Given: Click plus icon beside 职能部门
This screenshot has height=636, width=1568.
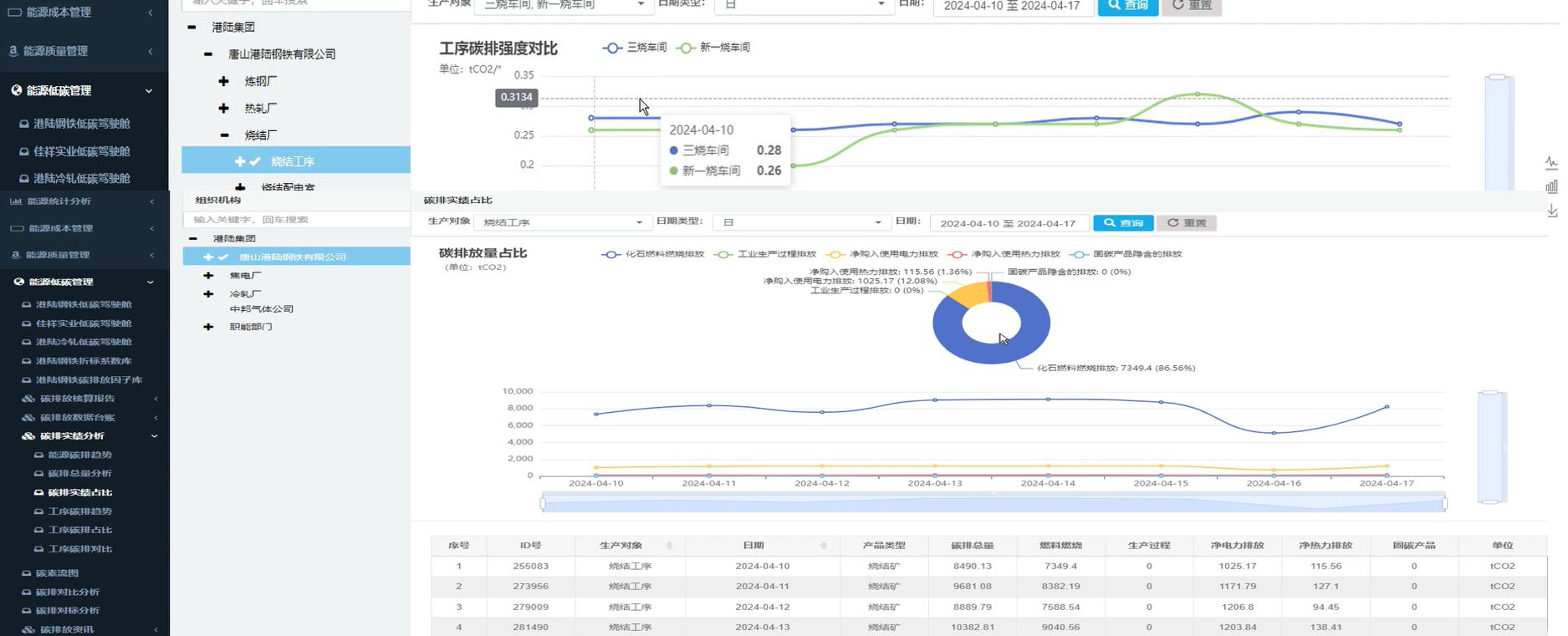Looking at the screenshot, I should pyautogui.click(x=208, y=327).
